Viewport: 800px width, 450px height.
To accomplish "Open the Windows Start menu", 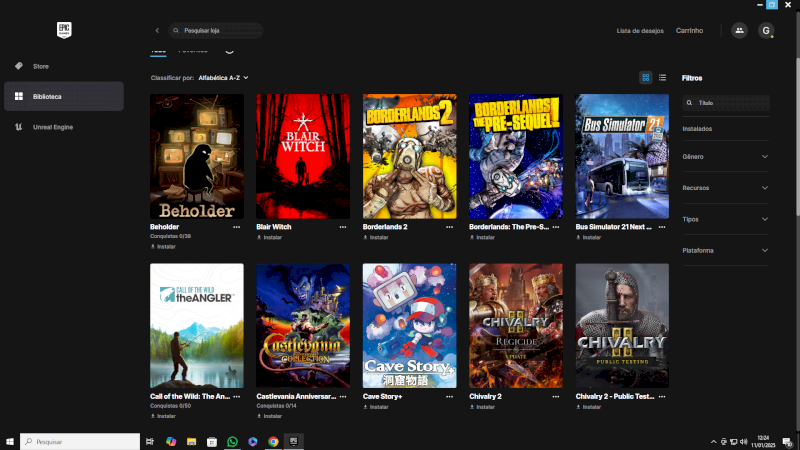I will pos(10,441).
